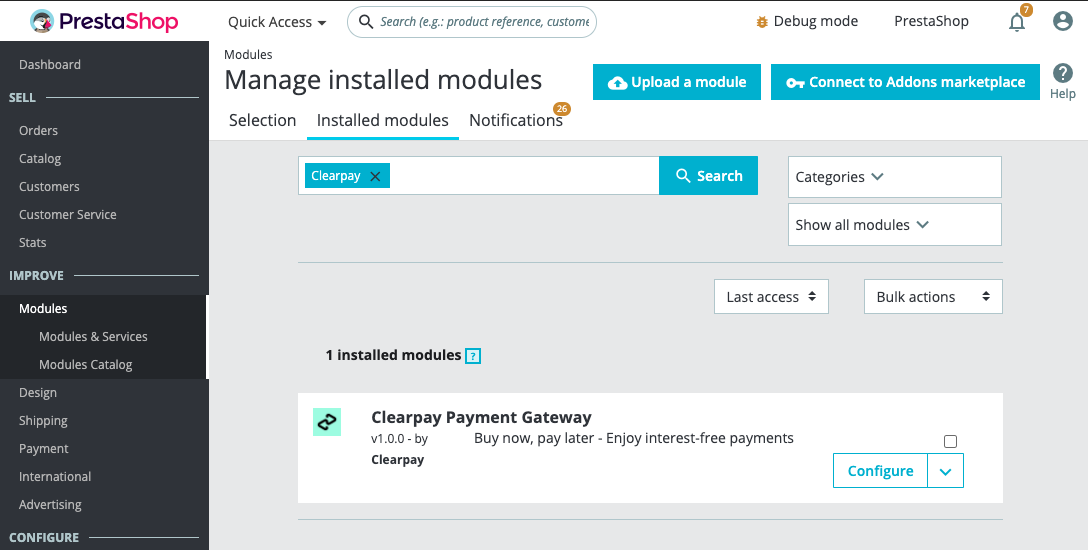The image size is (1088, 550).
Task: Click the PrestaShop logo
Action: (x=104, y=22)
